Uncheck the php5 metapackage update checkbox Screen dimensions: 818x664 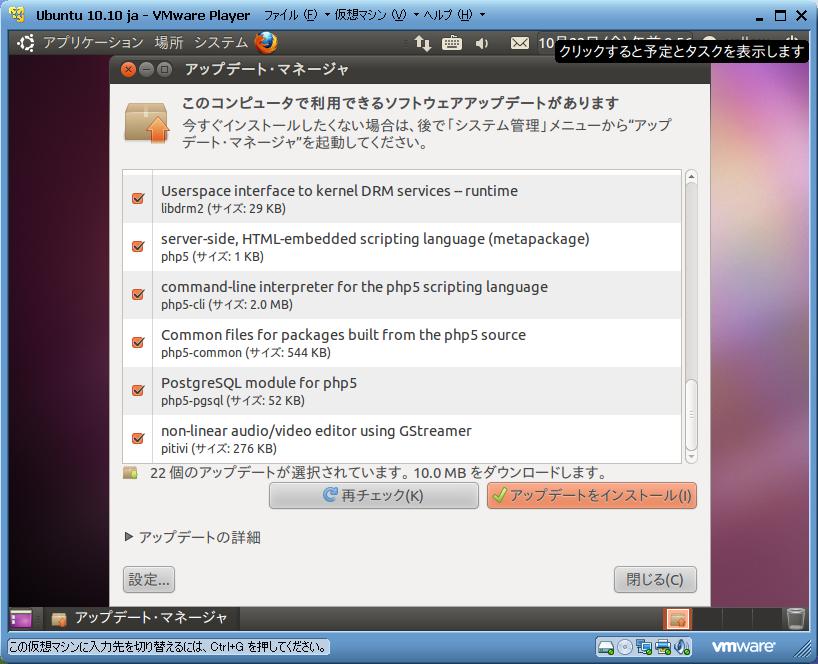tap(138, 246)
